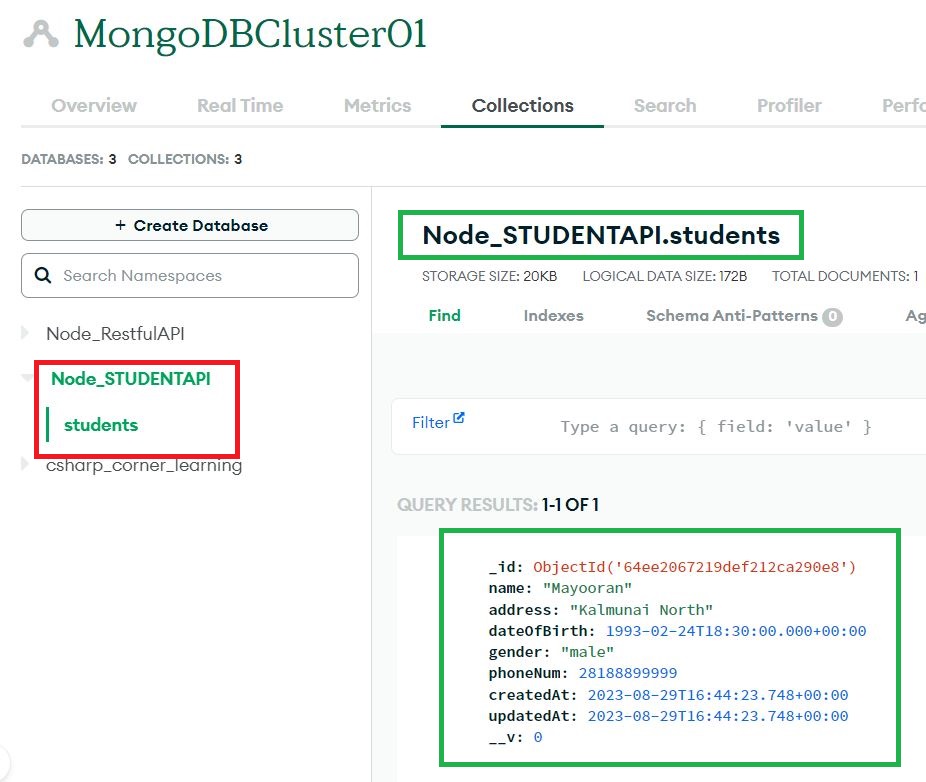Click the external link icon next to Filter
Screen dimensions: 926x782
[x=459, y=418]
